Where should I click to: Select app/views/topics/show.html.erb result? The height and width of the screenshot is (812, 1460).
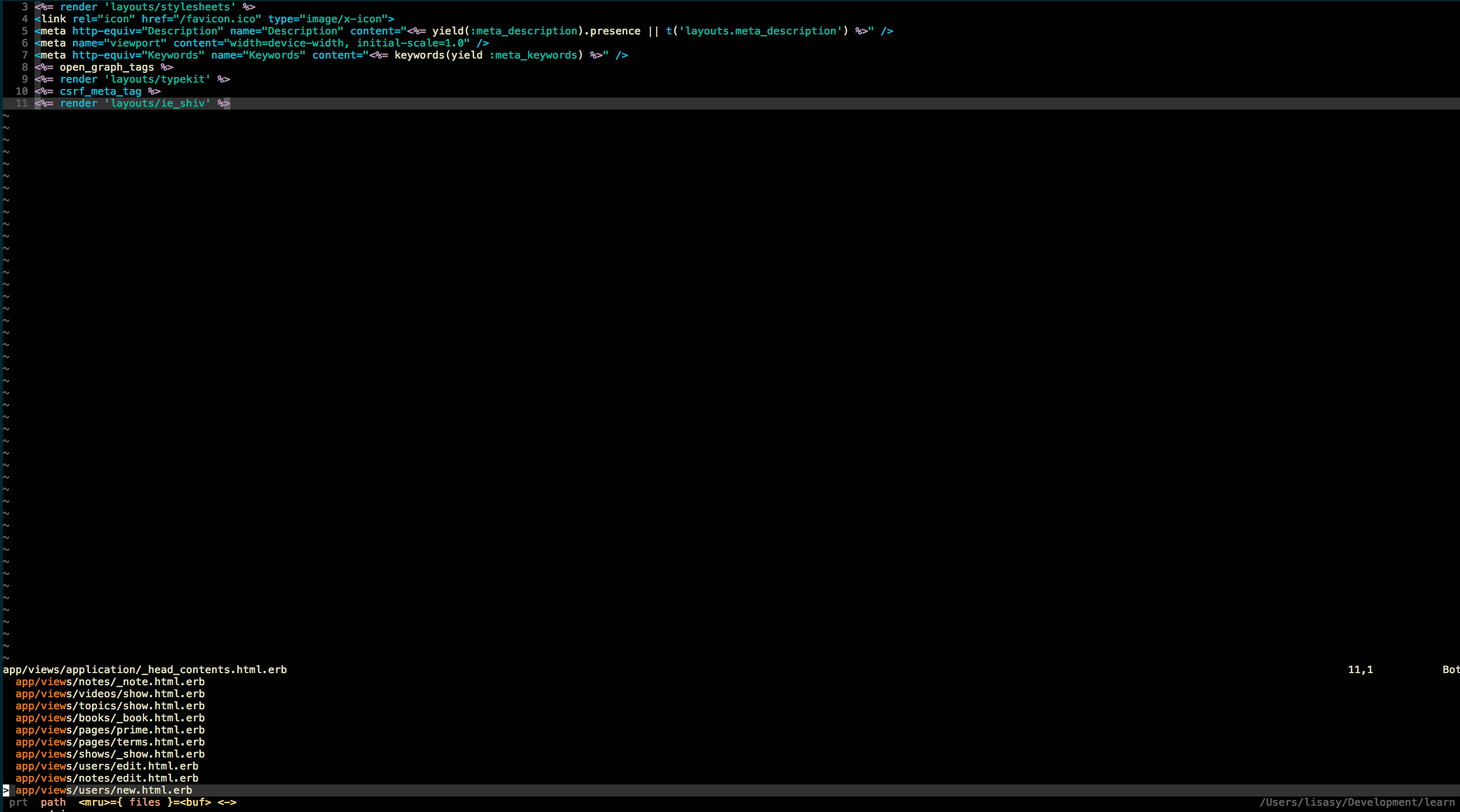110,706
